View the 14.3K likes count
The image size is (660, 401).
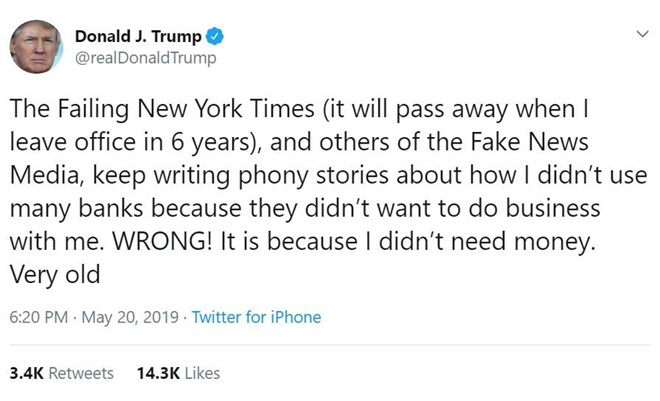coord(158,373)
